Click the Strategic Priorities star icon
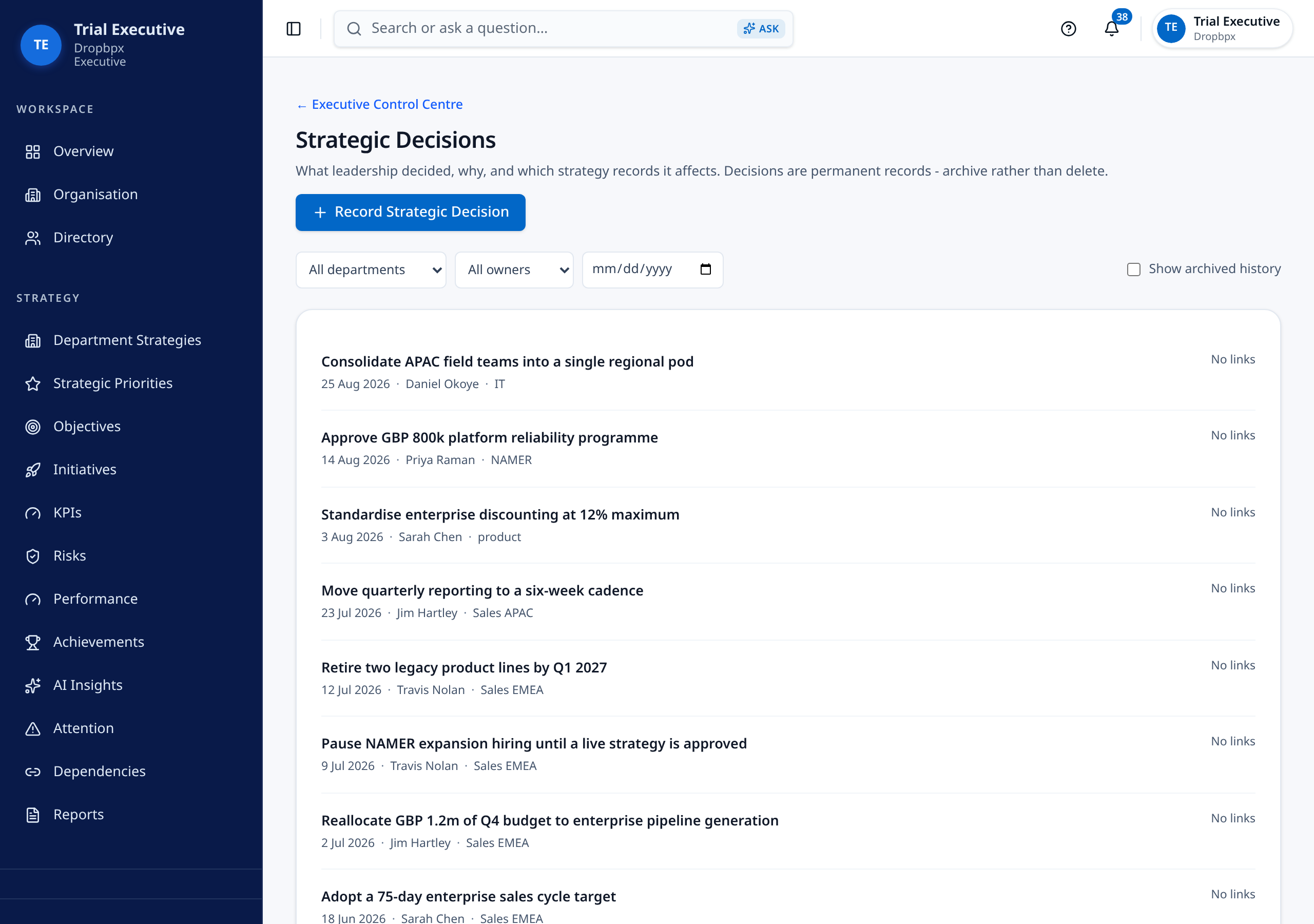Screen dimensions: 1314x924 tap(33, 383)
